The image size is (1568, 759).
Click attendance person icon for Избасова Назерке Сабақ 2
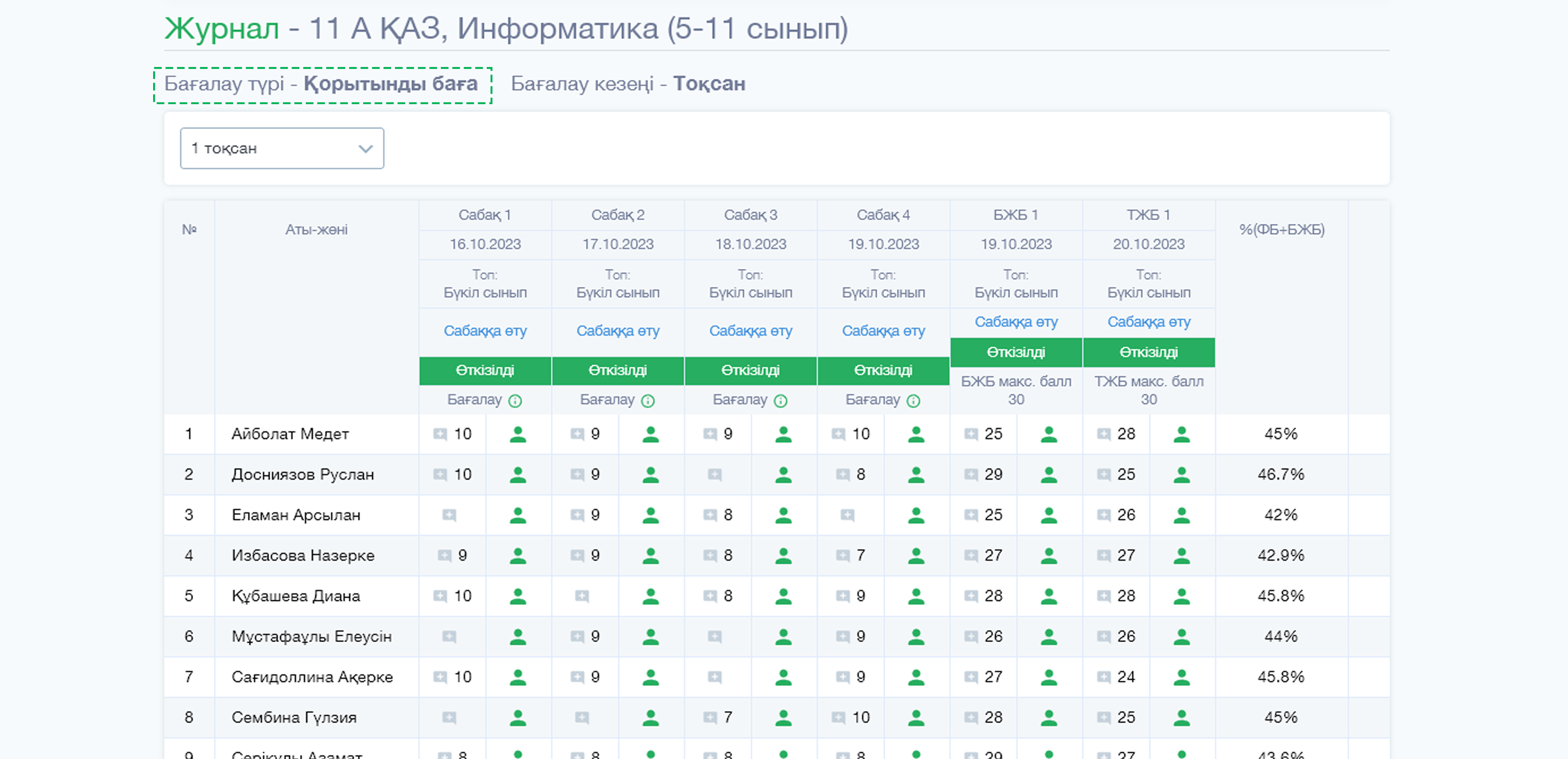[651, 556]
